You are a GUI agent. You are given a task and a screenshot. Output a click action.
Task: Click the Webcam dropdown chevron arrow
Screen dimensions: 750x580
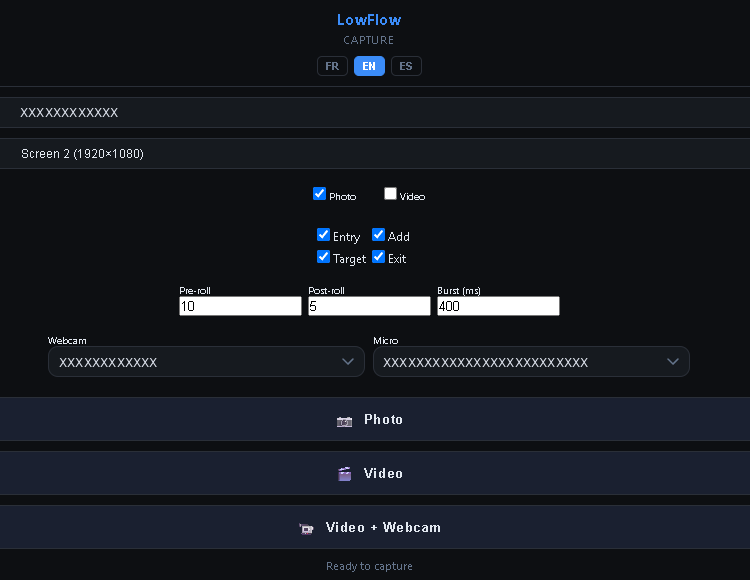[x=348, y=361]
